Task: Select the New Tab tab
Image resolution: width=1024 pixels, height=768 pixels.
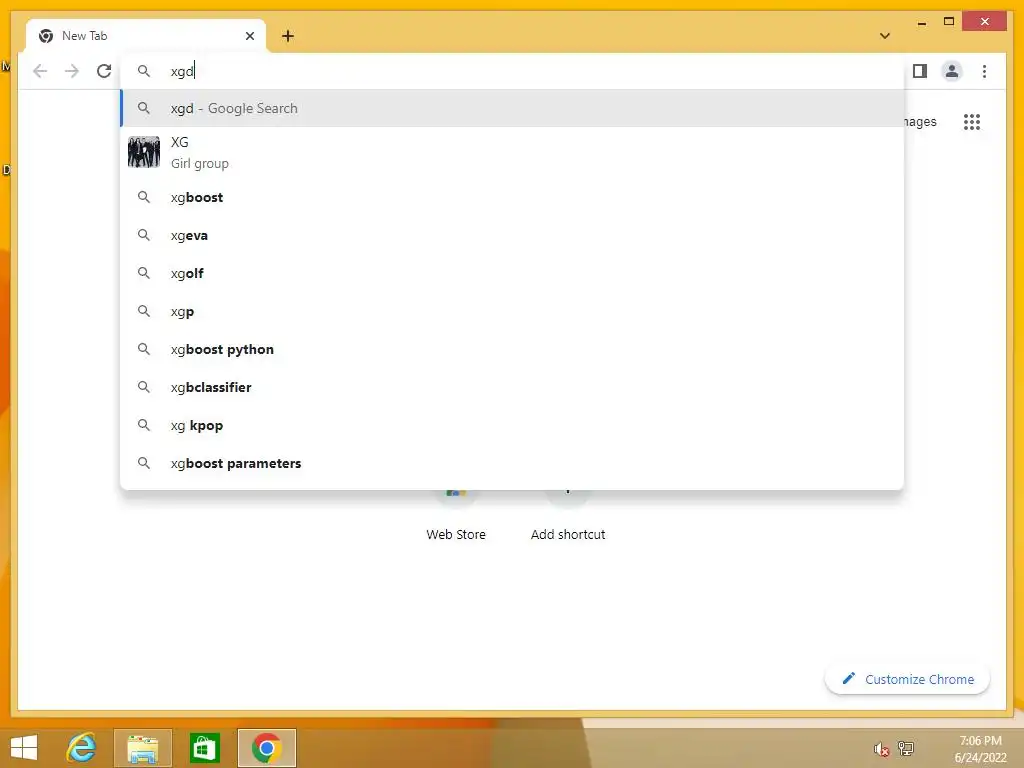Action: 146,36
